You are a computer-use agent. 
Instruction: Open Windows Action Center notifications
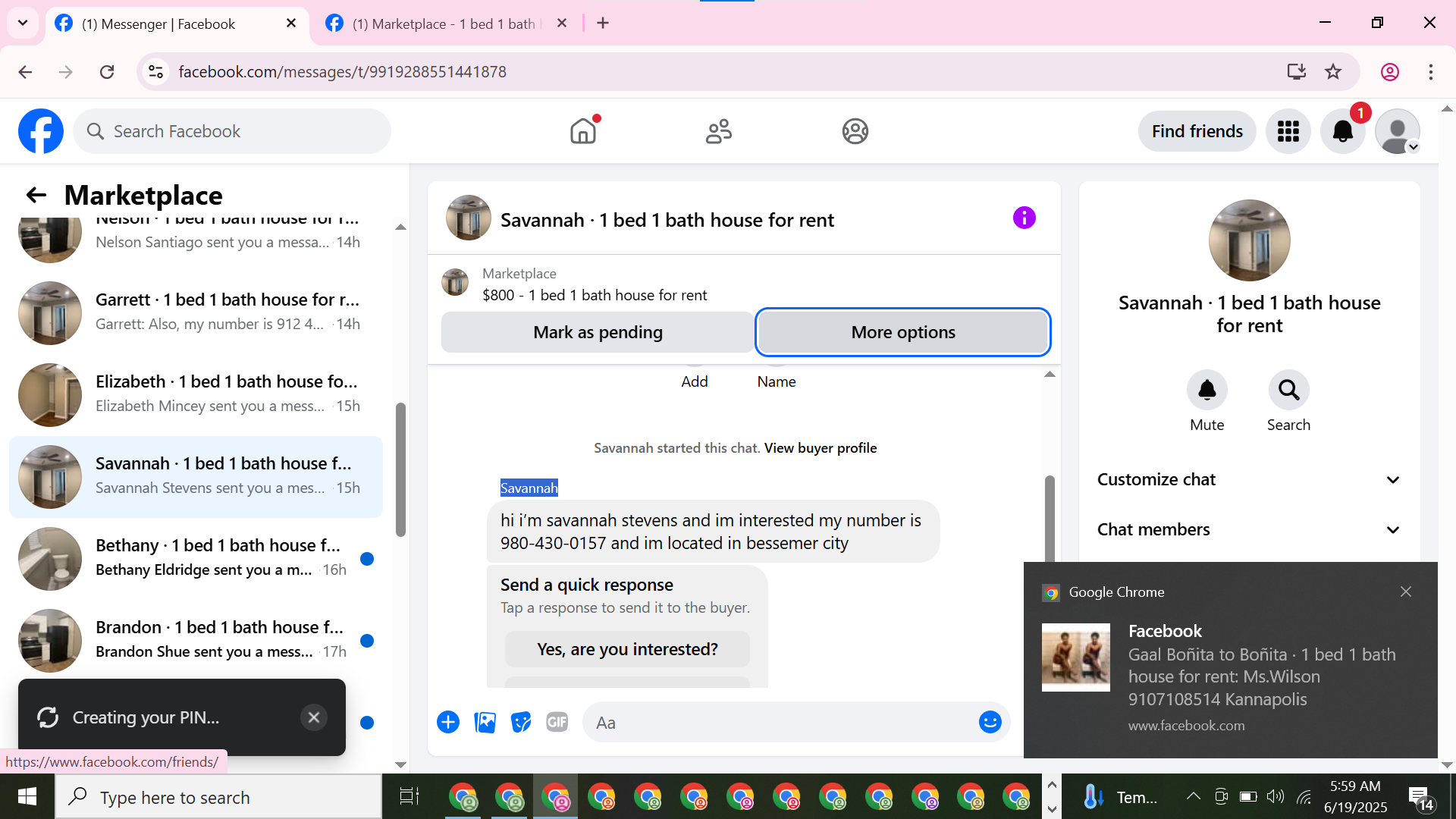[1420, 797]
